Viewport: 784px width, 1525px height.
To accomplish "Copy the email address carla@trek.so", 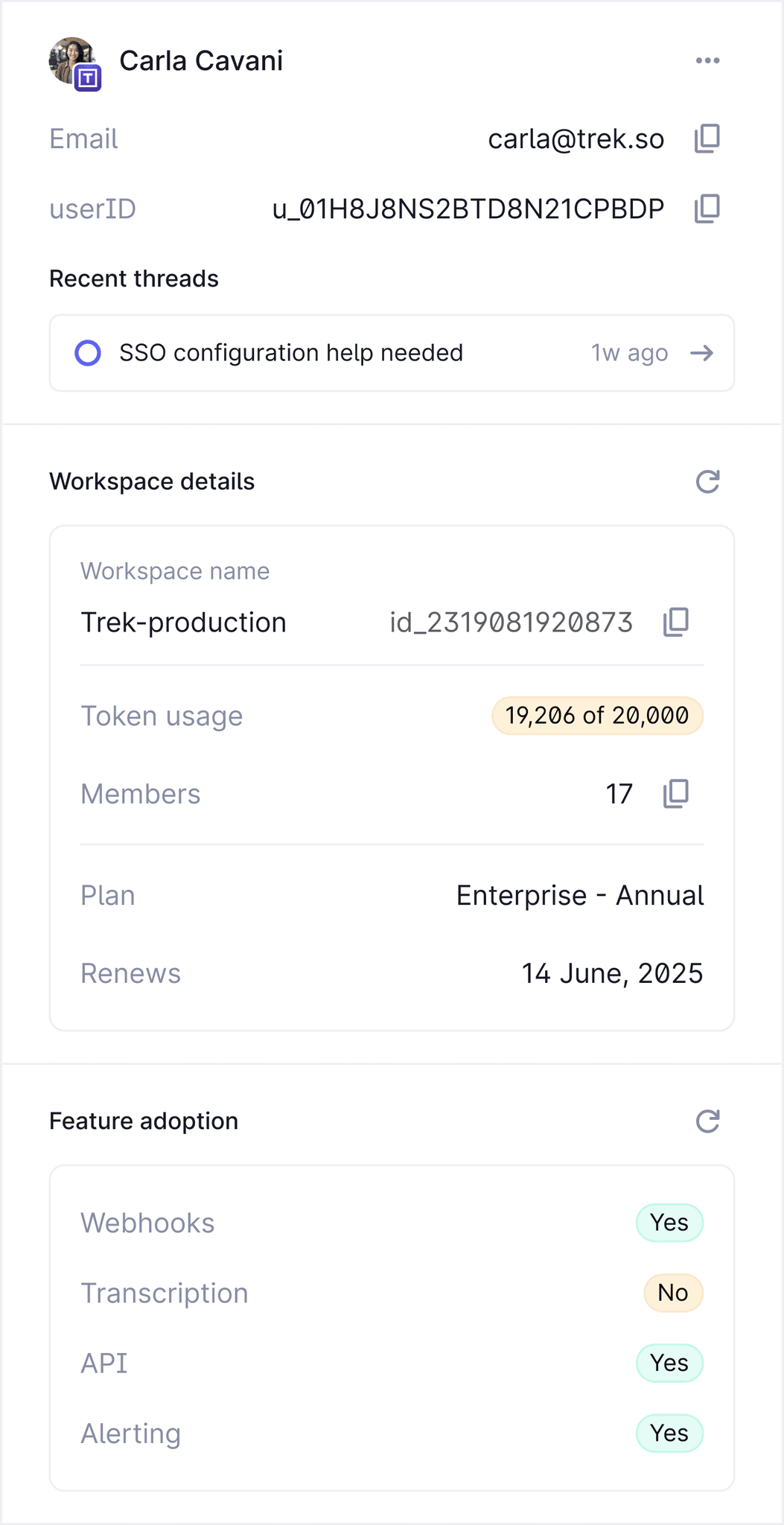I will 707,139.
